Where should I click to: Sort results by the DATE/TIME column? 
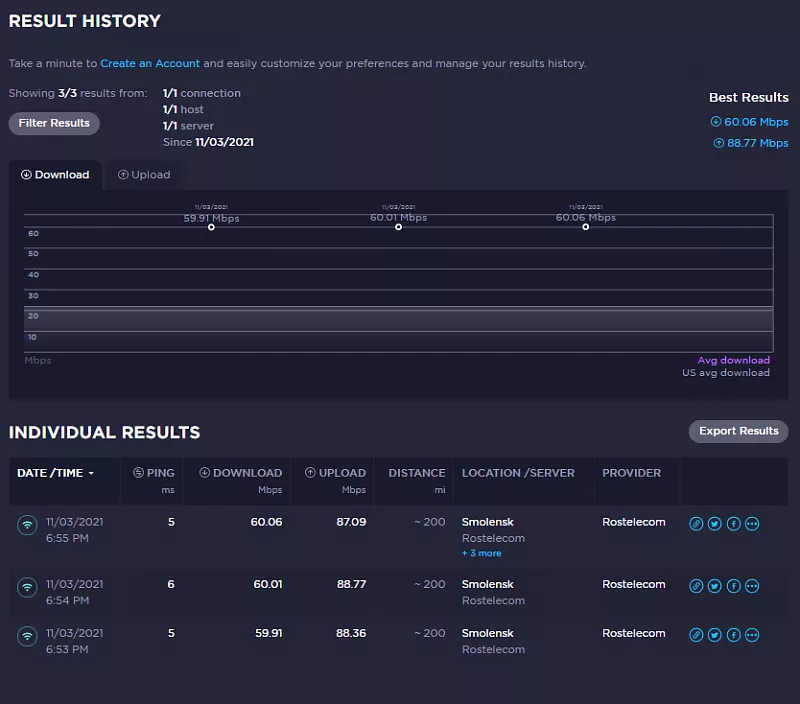pyautogui.click(x=55, y=473)
